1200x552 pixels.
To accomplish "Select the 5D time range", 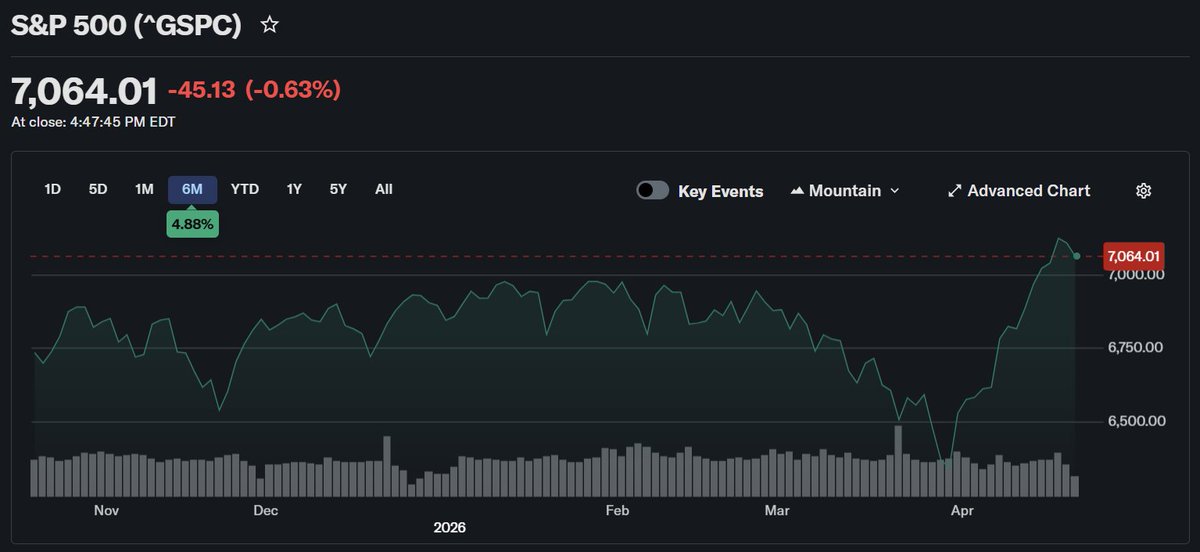I will point(98,189).
